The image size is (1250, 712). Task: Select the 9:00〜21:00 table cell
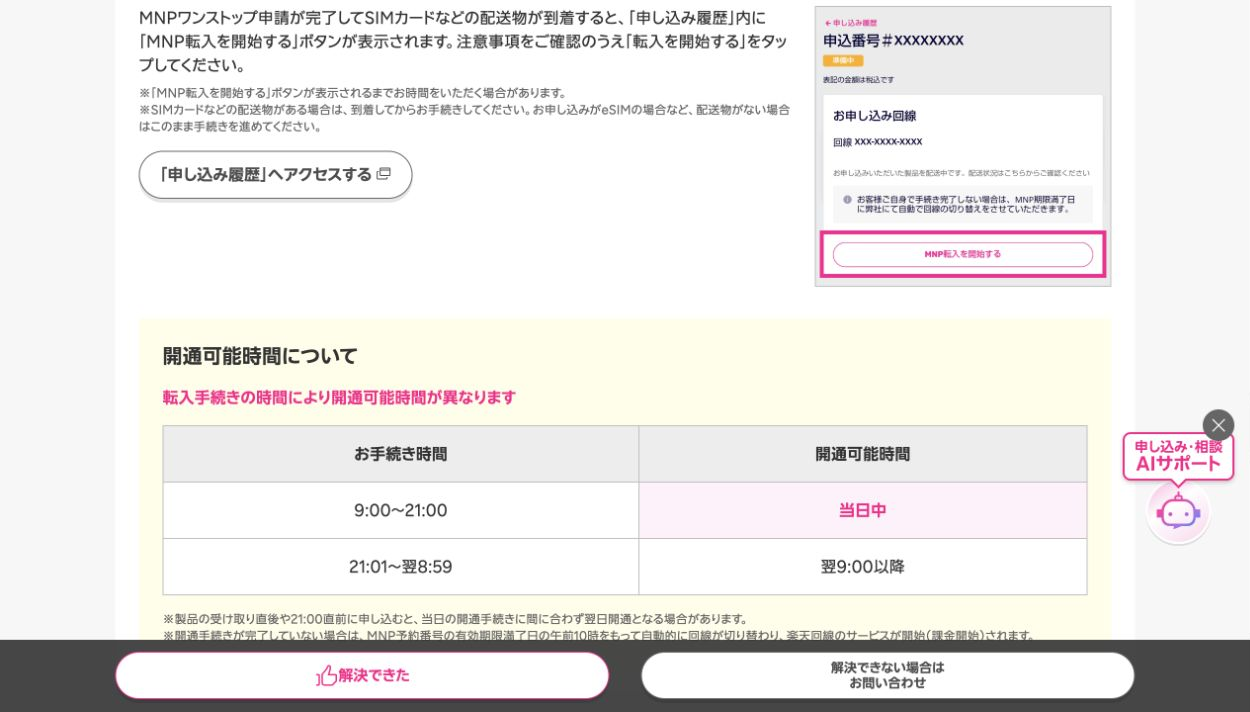point(401,510)
